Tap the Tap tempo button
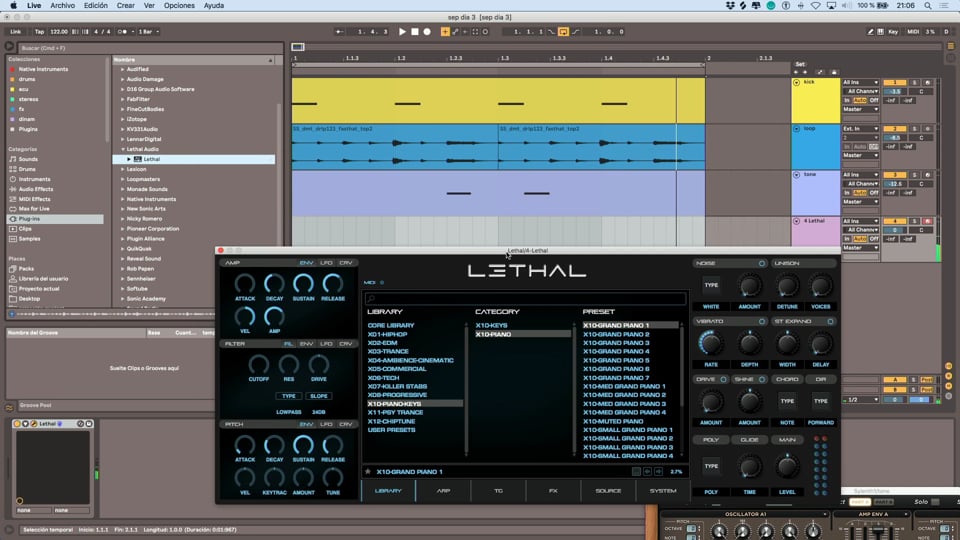This screenshot has height=540, width=960. [39, 32]
